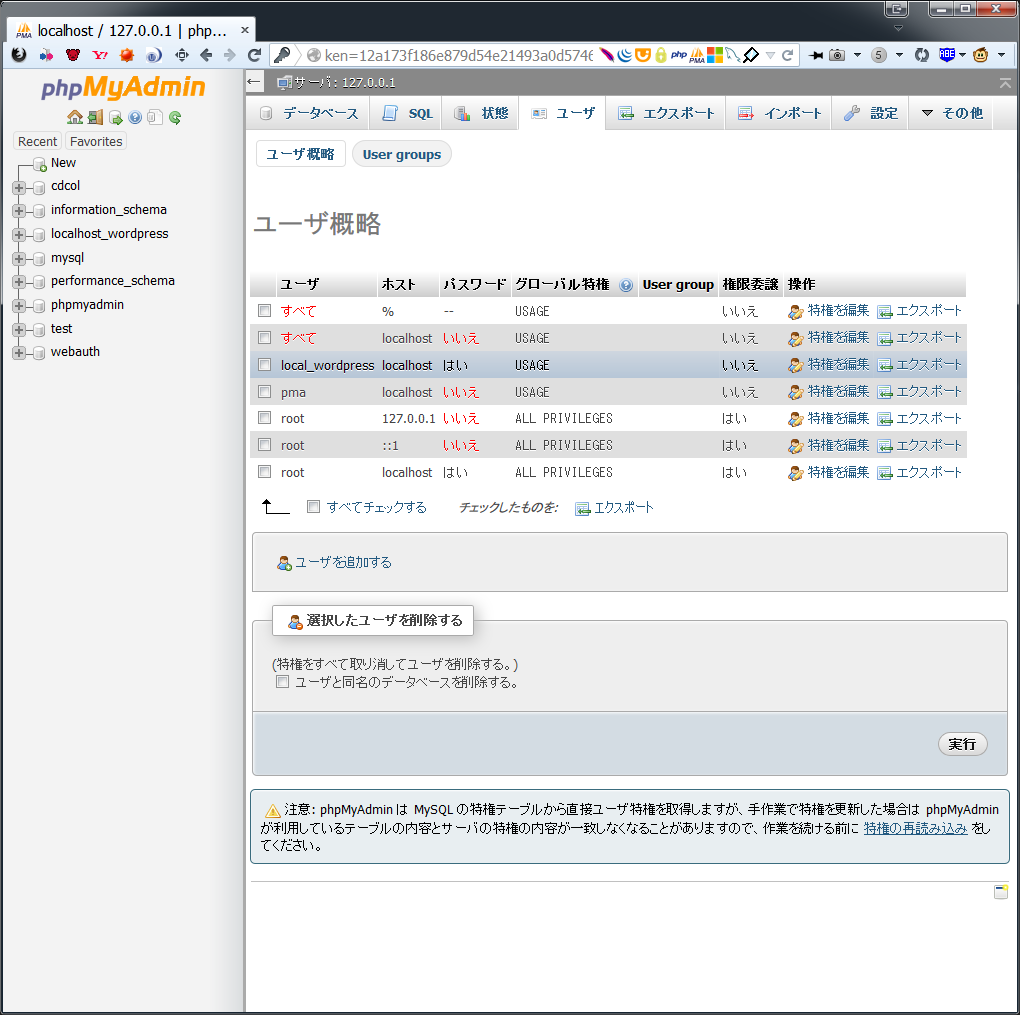This screenshot has width=1020, height=1015.
Task: Open the documentation pages icon in sidebar
Action: pyautogui.click(x=154, y=117)
